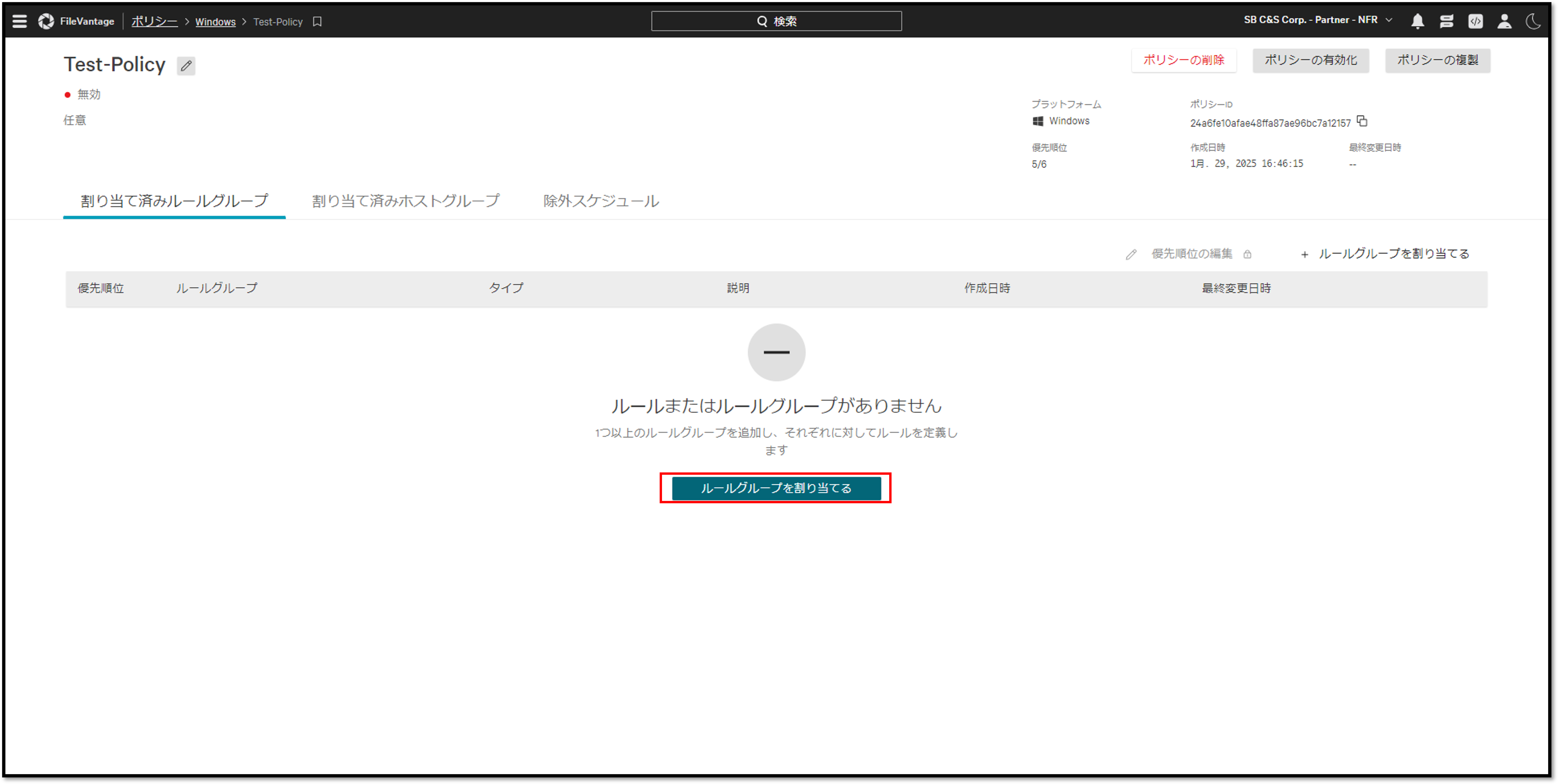
Task: Click the 無効 status label
Action: pyautogui.click(x=89, y=94)
